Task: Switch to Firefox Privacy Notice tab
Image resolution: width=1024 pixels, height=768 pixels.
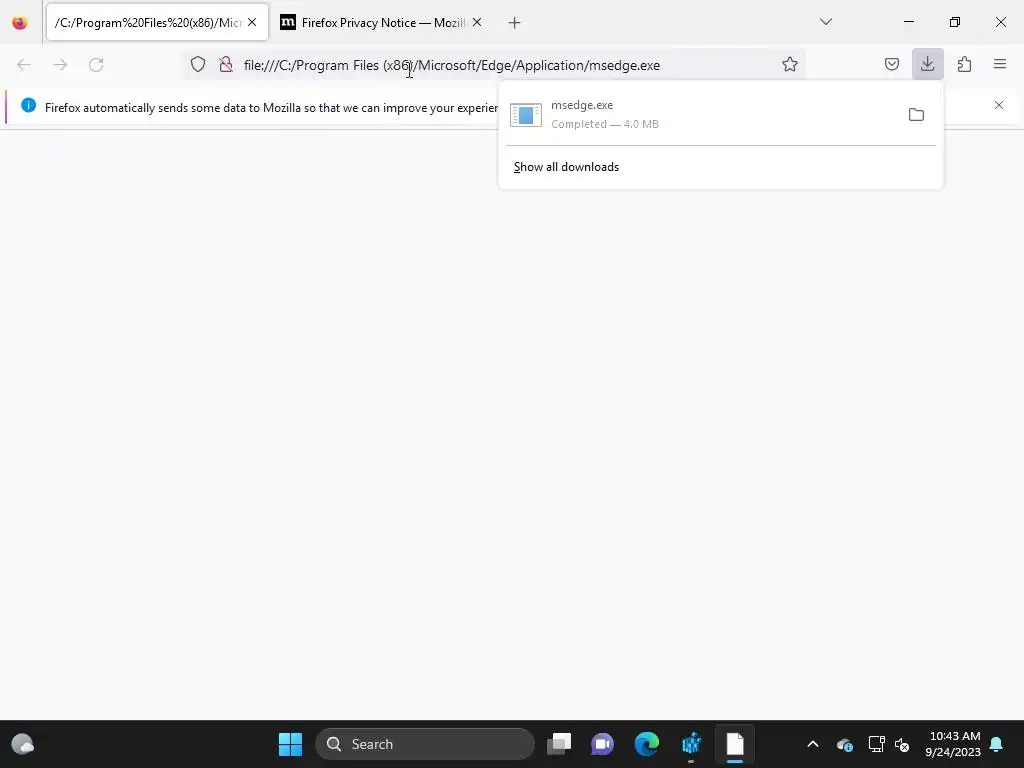Action: click(382, 22)
